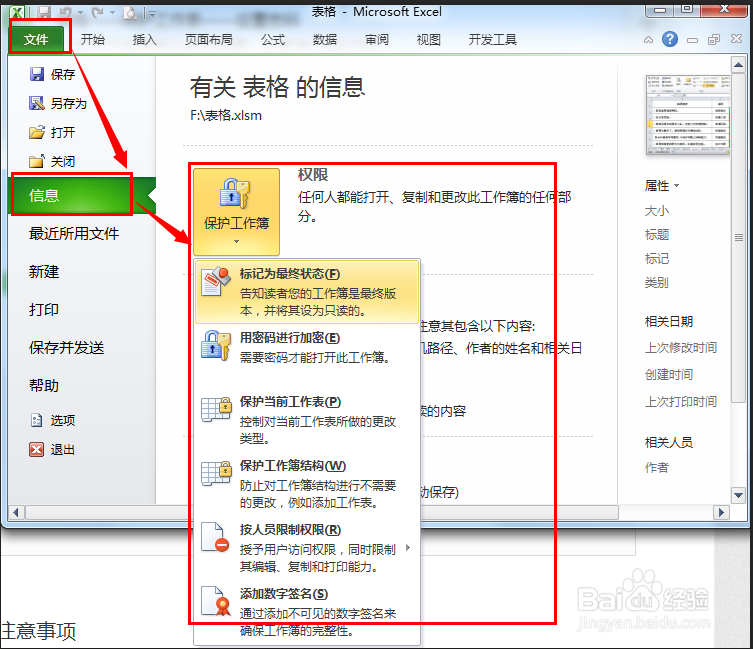This screenshot has height=649, width=753.
Task: Click the Open (打开) folder icon
Action: (x=37, y=132)
